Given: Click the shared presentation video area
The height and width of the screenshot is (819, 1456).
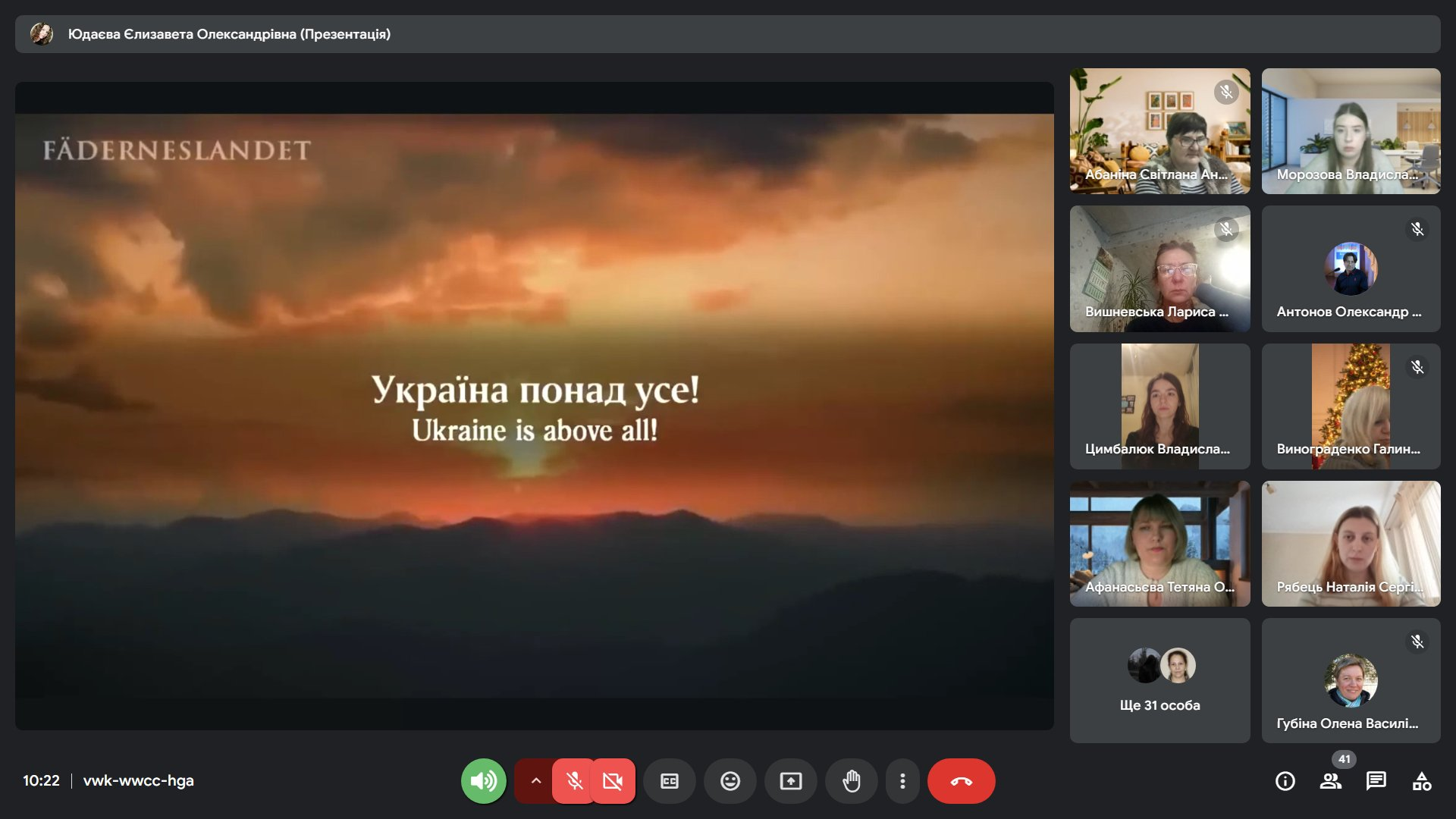Looking at the screenshot, I should pos(534,406).
